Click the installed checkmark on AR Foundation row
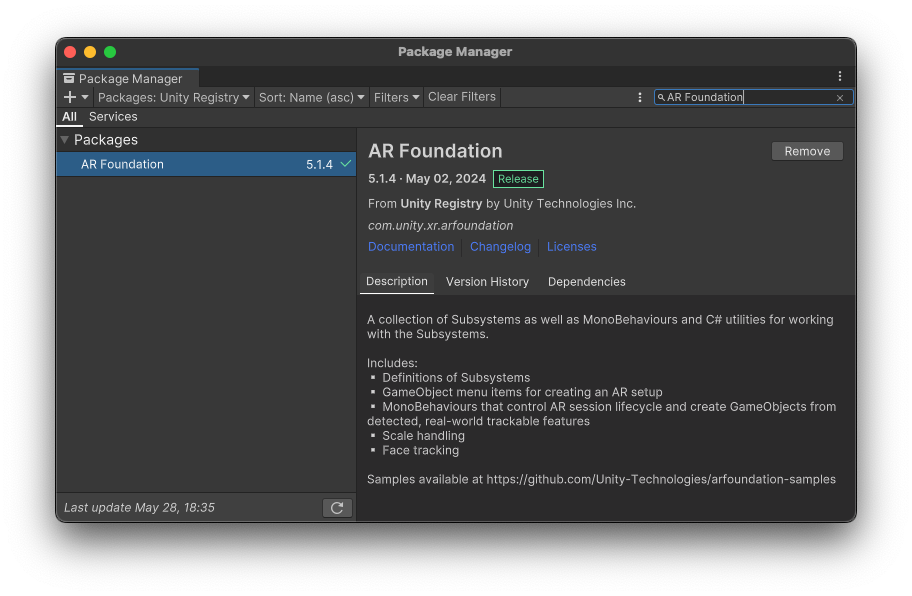912x596 pixels. pyautogui.click(x=345, y=164)
